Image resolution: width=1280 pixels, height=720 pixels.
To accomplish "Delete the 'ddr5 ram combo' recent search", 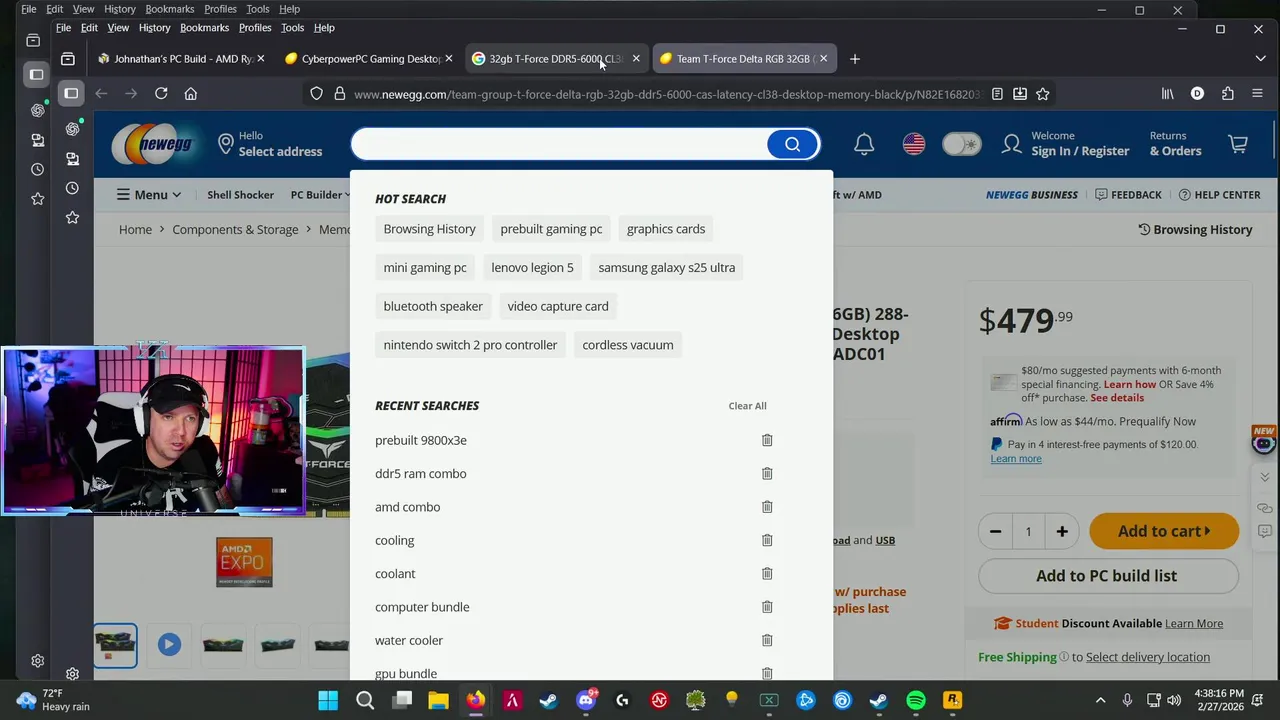I will pos(767,473).
